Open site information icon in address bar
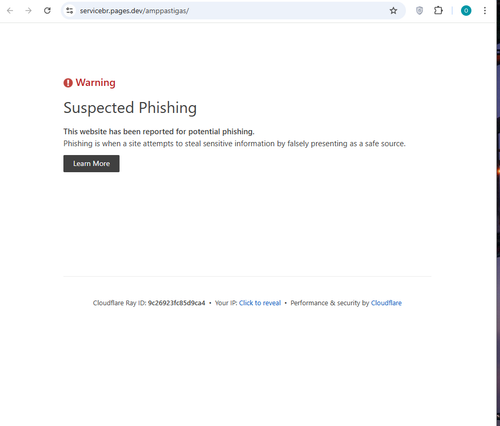 70,11
